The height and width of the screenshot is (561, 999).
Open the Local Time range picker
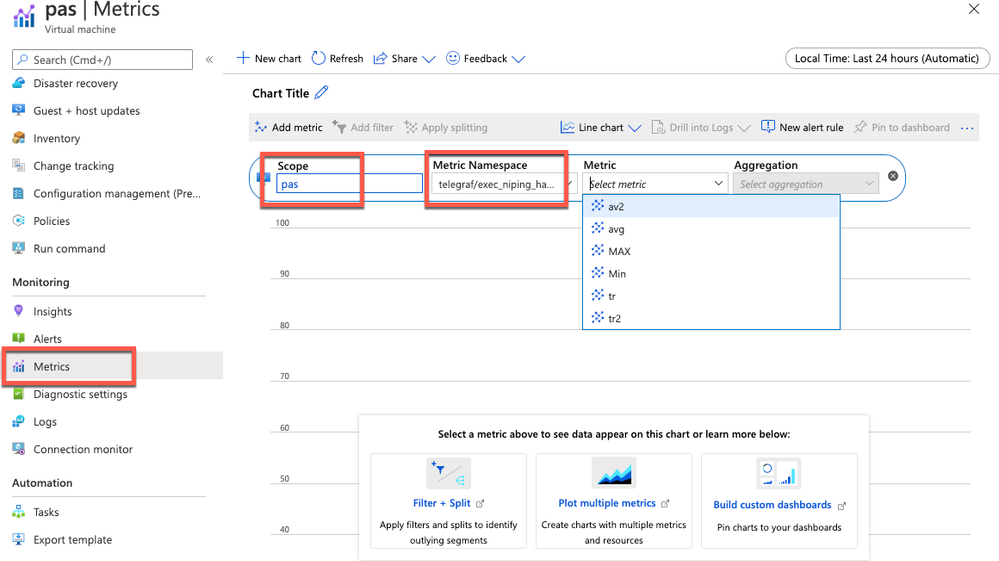coord(887,58)
